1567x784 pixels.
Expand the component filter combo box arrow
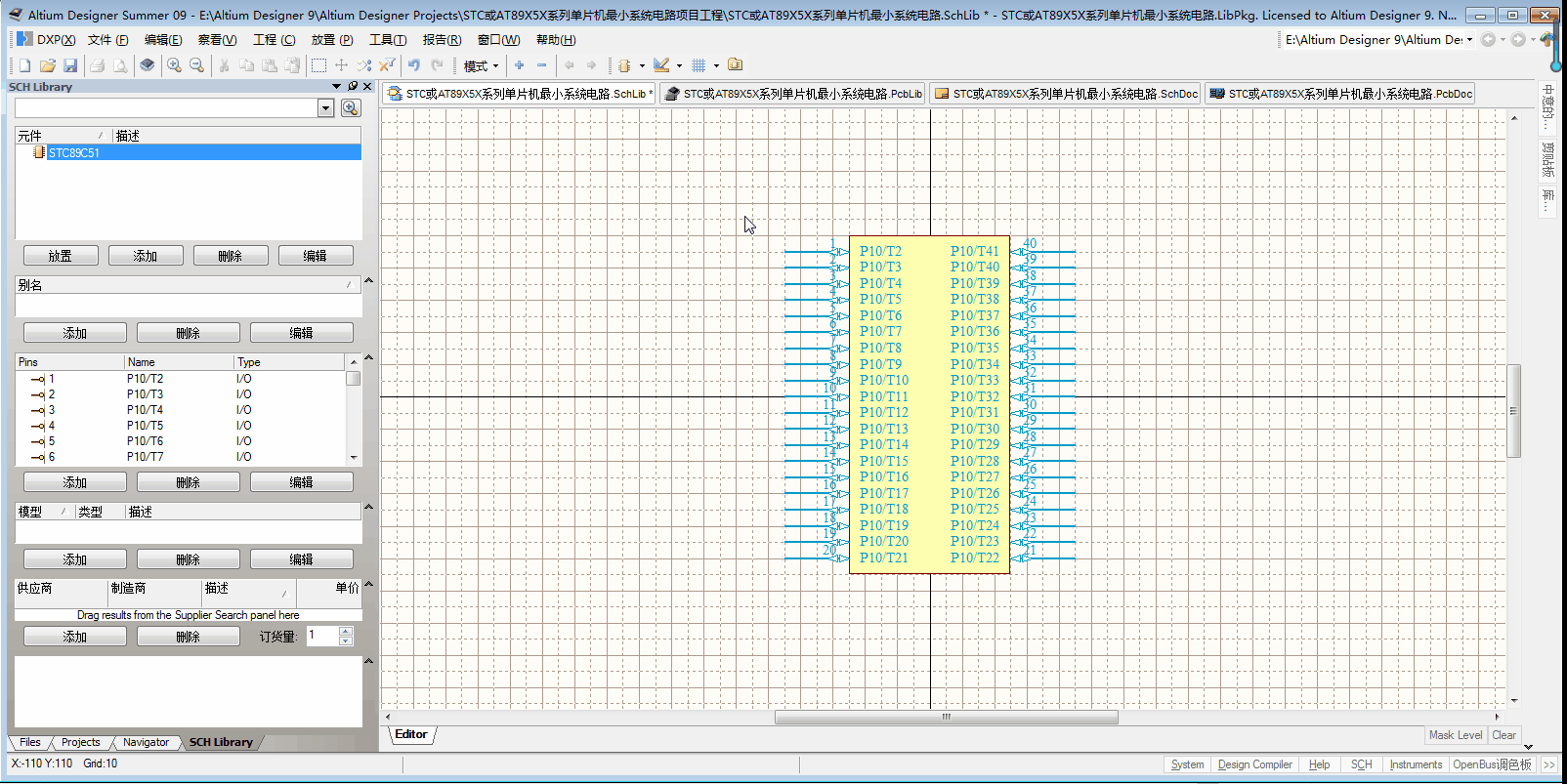pyautogui.click(x=326, y=108)
